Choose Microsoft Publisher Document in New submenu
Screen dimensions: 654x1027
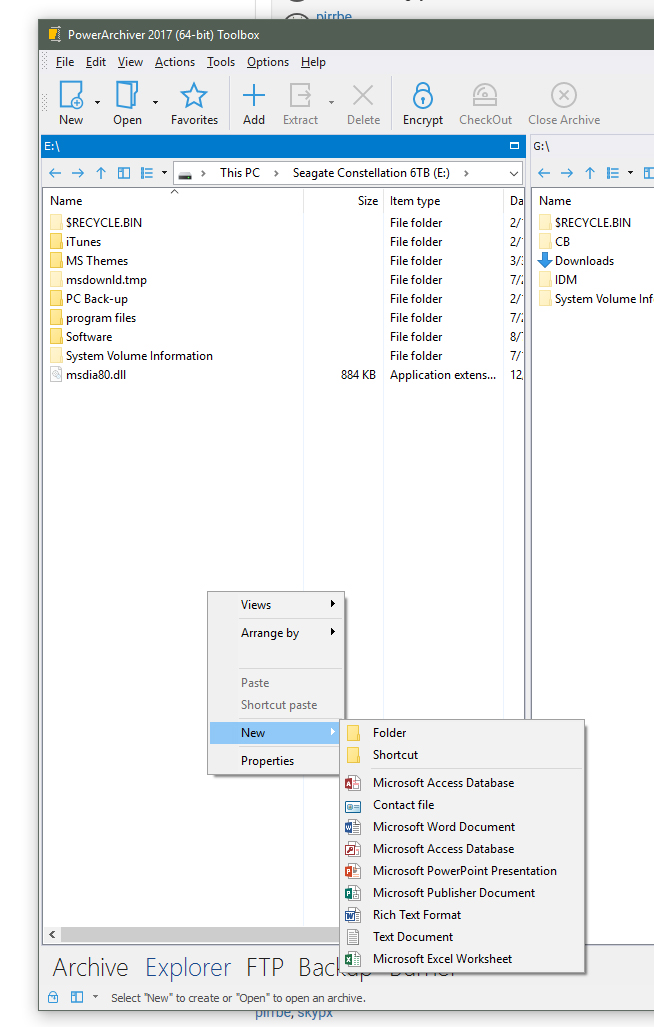[463, 893]
